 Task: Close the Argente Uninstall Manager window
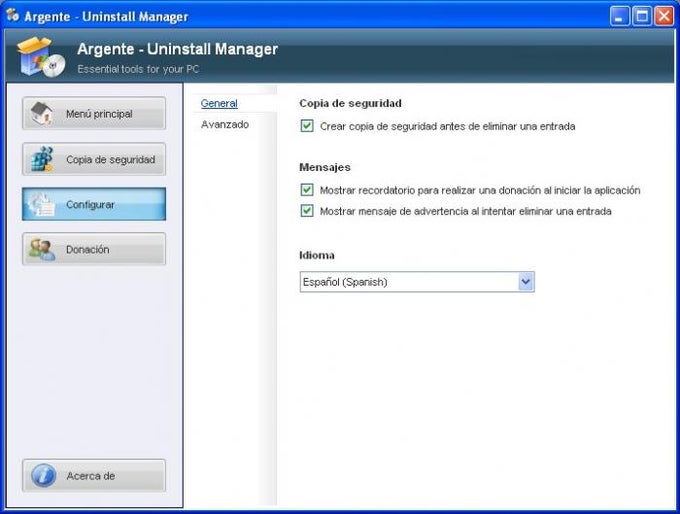pos(664,16)
